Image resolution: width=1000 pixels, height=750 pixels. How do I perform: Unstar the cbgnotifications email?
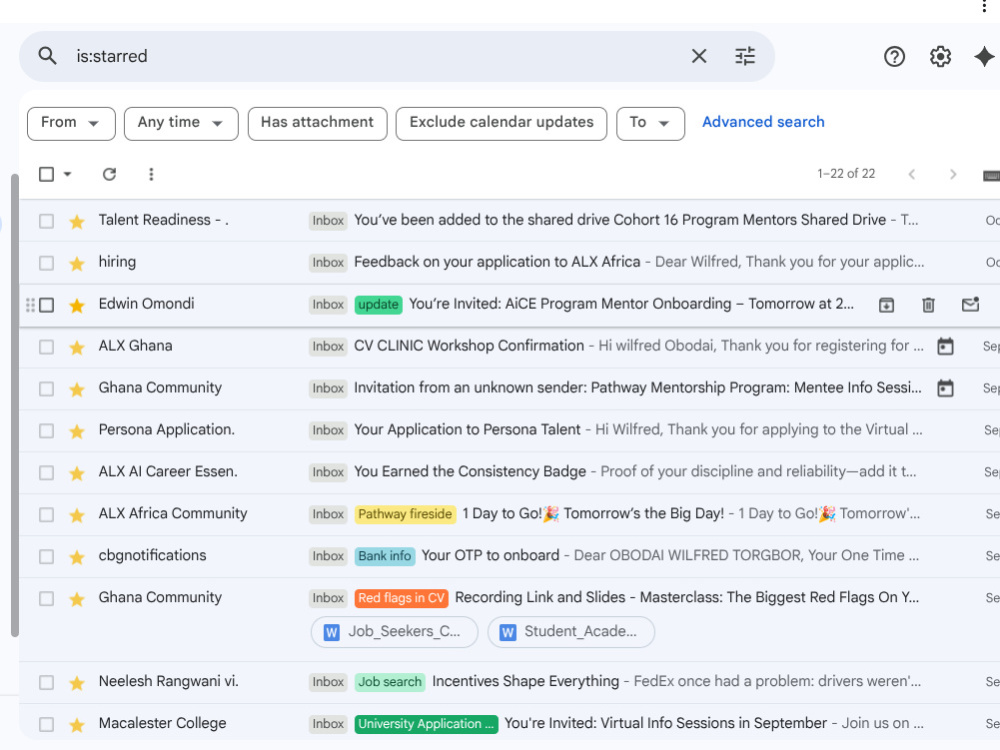[x=77, y=557]
